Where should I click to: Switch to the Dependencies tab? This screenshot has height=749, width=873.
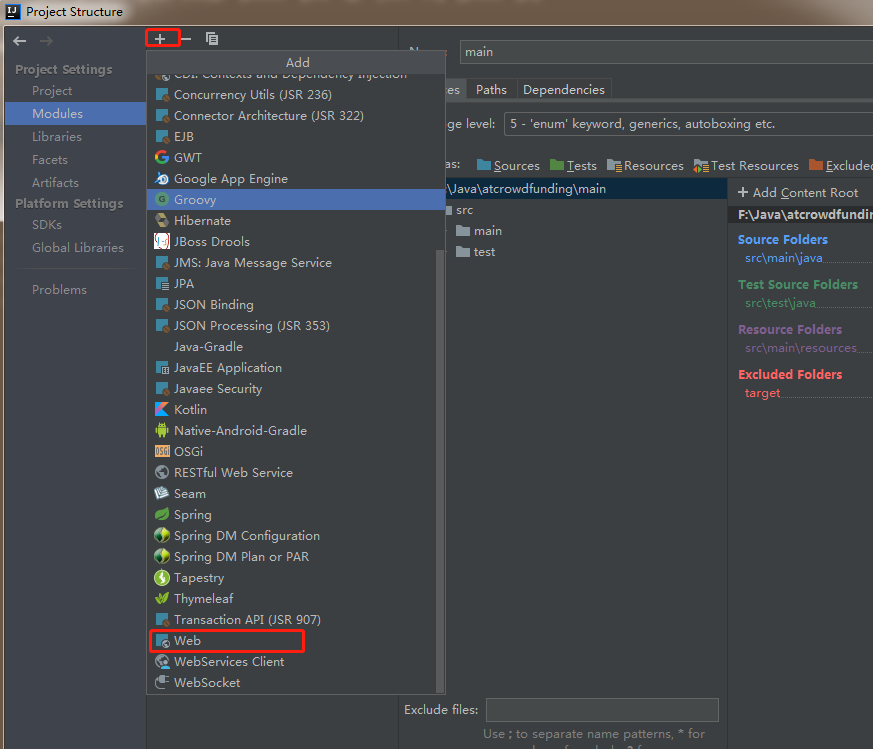564,90
